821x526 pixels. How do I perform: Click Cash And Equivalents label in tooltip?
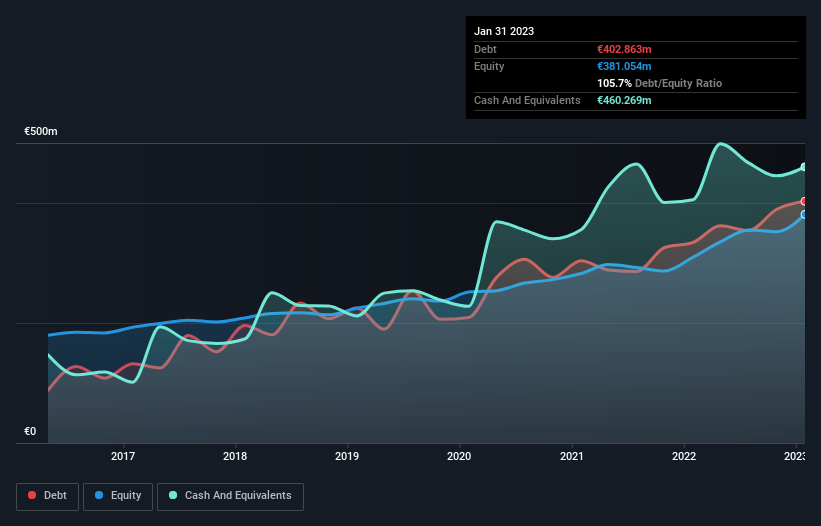[527, 100]
